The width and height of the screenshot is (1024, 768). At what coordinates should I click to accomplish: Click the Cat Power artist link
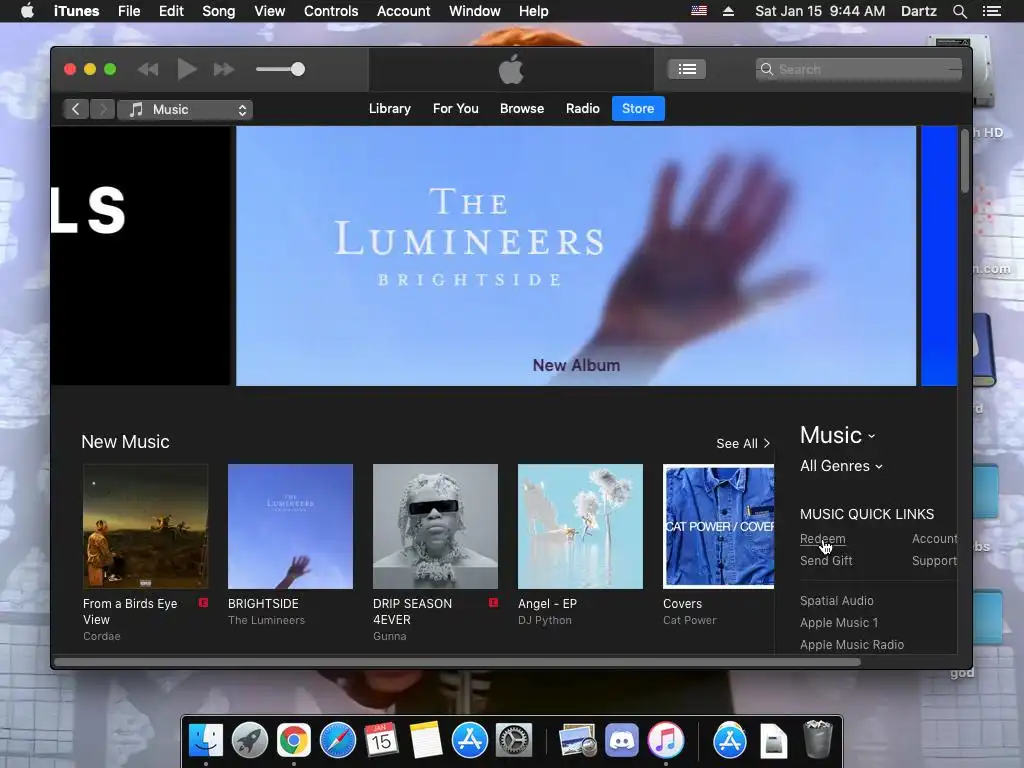click(690, 620)
